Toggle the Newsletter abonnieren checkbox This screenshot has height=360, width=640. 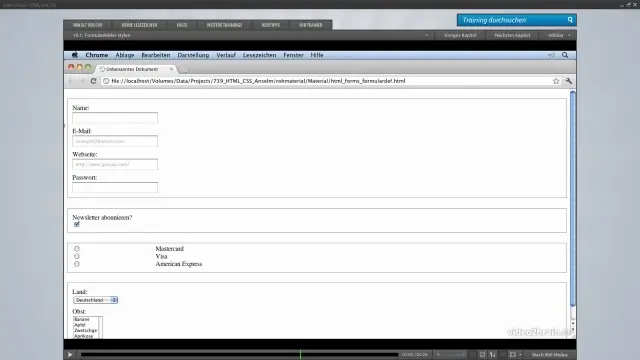coord(77,224)
